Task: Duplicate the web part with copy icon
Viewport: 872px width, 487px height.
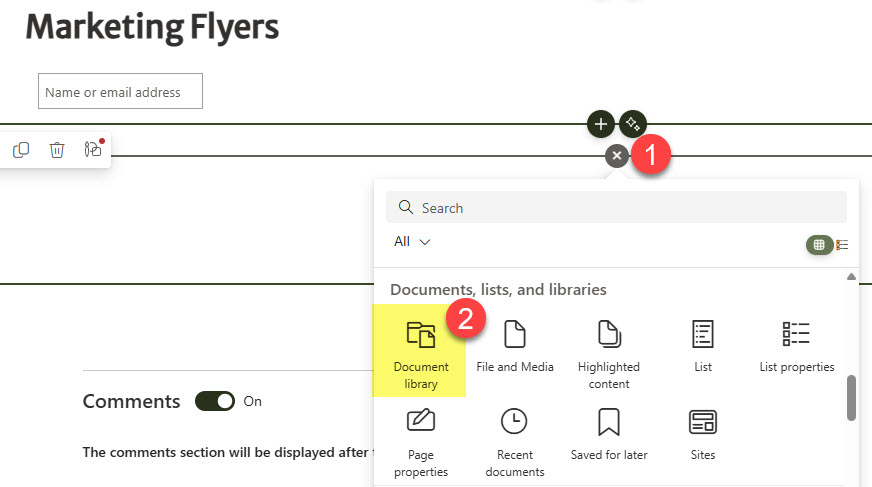Action: point(21,150)
